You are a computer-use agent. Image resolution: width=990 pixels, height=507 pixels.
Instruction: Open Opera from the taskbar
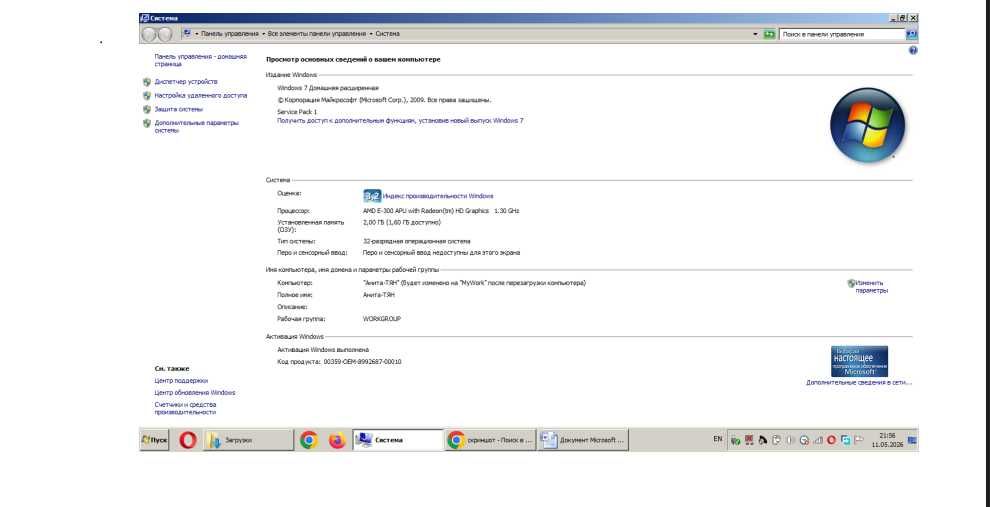(188, 439)
